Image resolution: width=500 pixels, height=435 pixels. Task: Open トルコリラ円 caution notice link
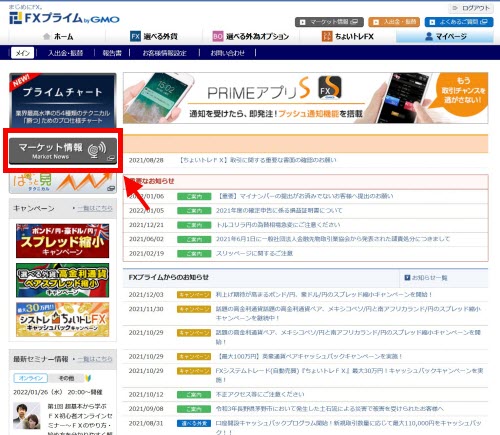[x=278, y=225]
